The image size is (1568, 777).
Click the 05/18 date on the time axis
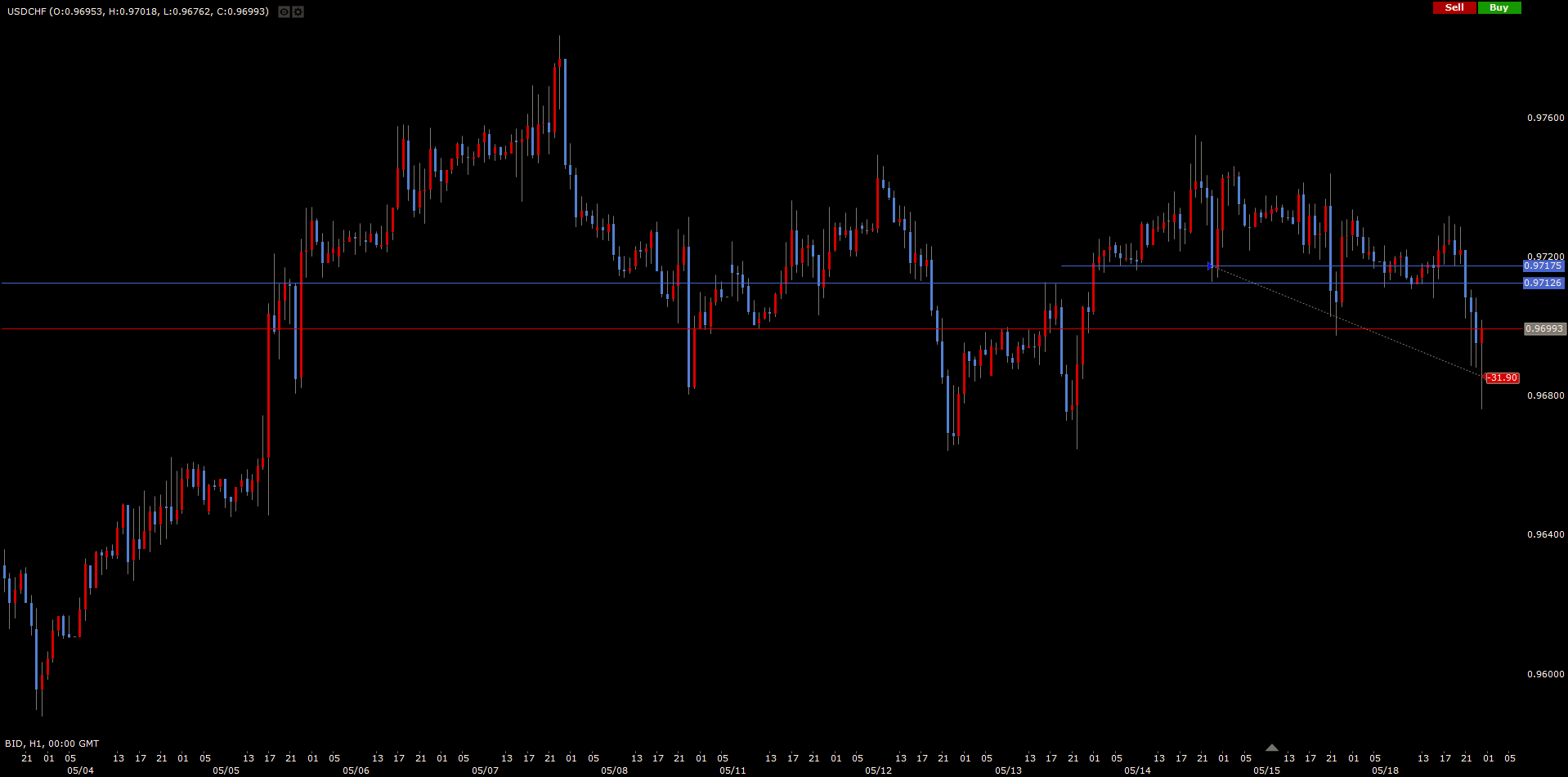tap(1384, 770)
